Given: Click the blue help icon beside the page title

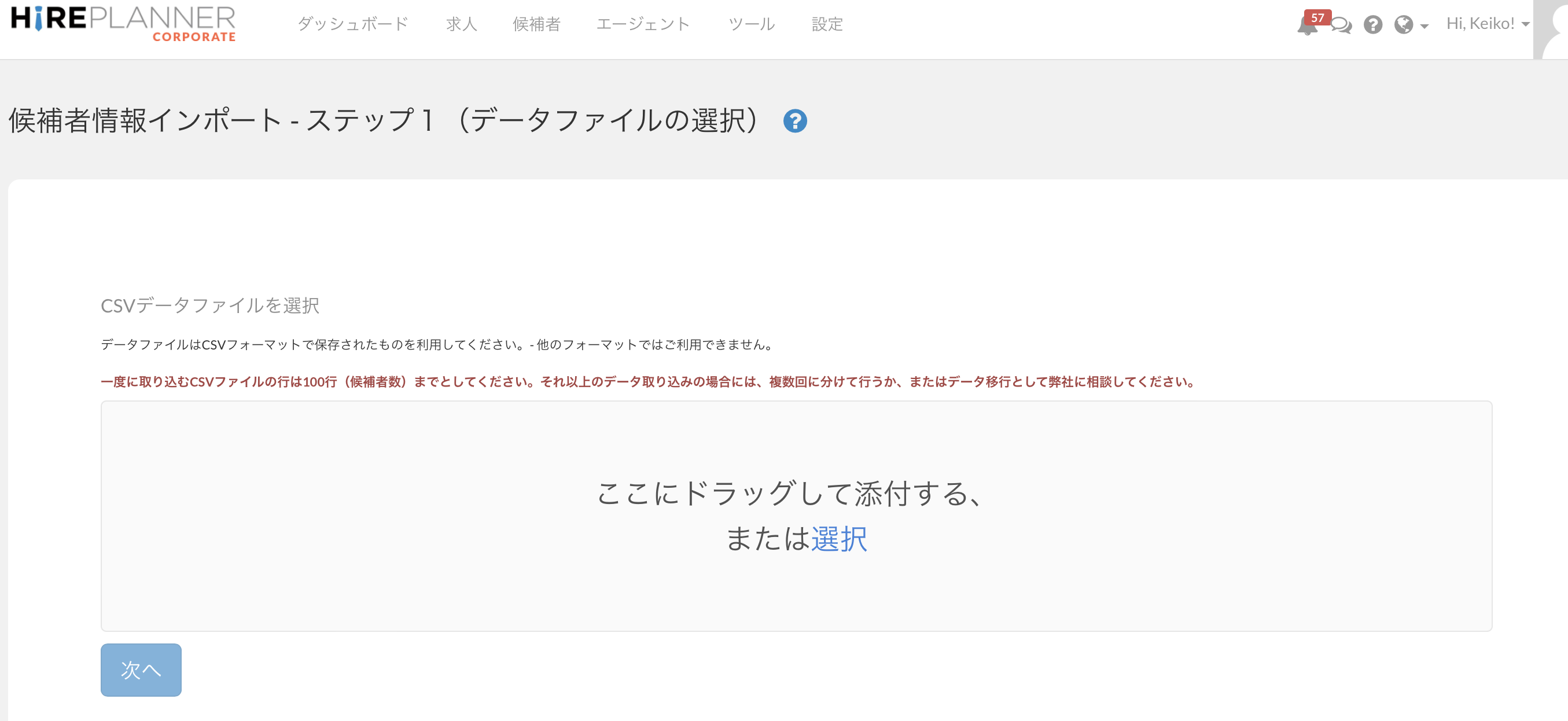Looking at the screenshot, I should (x=794, y=122).
